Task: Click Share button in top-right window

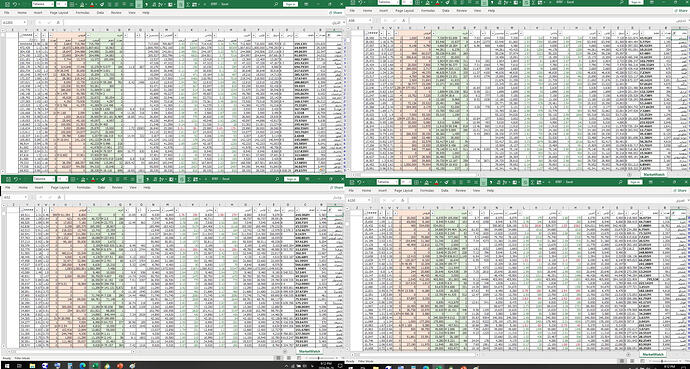Action: coord(680,11)
